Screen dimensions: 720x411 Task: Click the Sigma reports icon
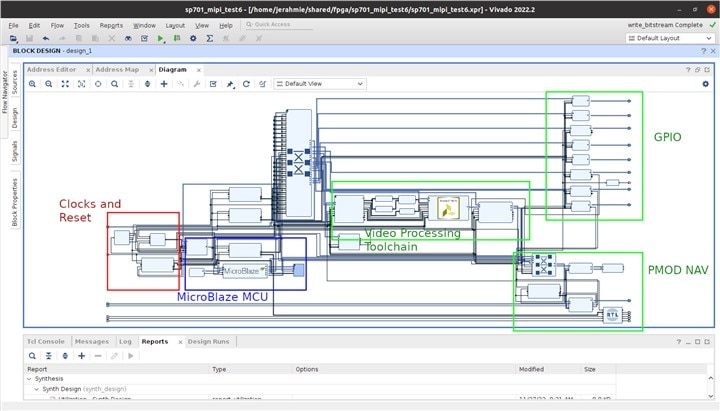(x=209, y=39)
